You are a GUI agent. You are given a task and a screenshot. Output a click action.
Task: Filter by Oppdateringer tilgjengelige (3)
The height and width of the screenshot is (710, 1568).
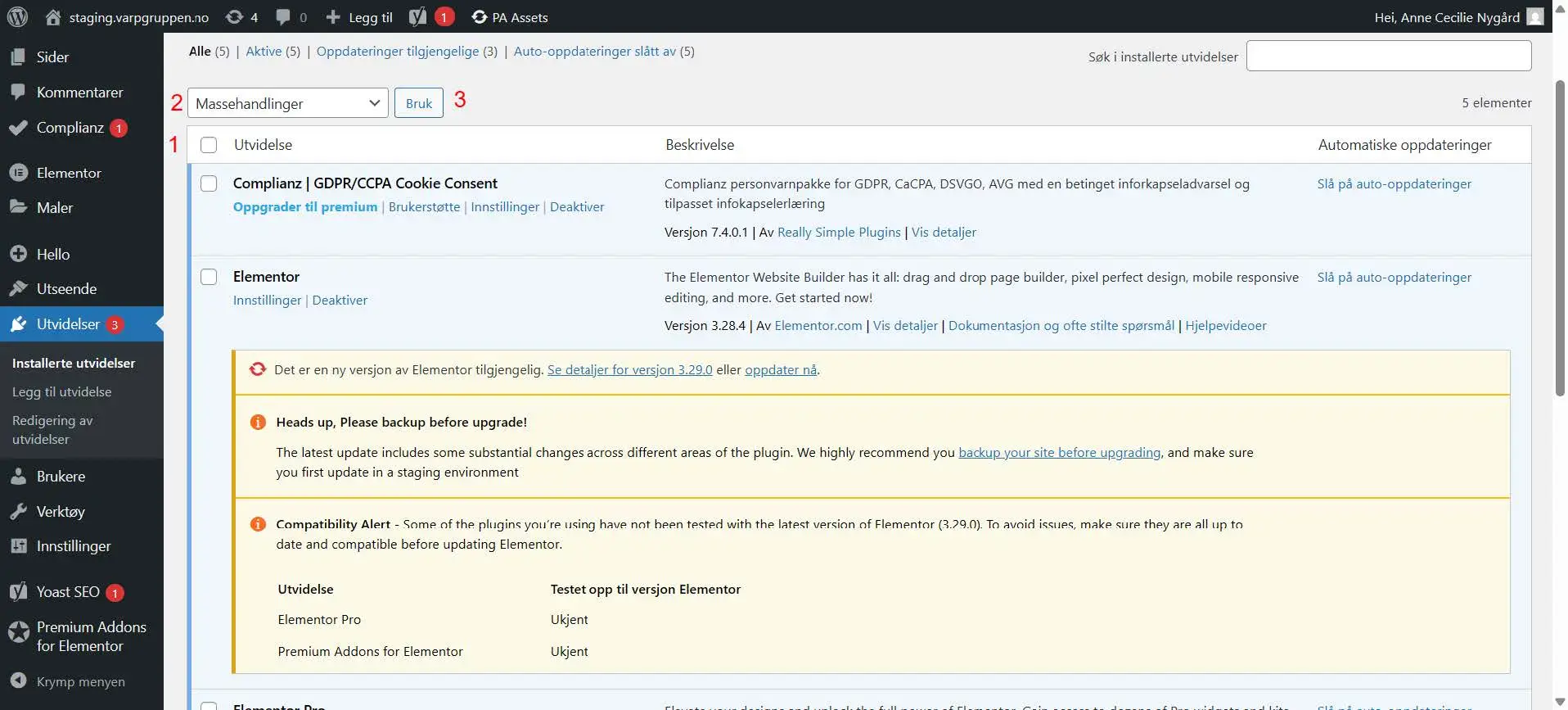[x=407, y=51]
